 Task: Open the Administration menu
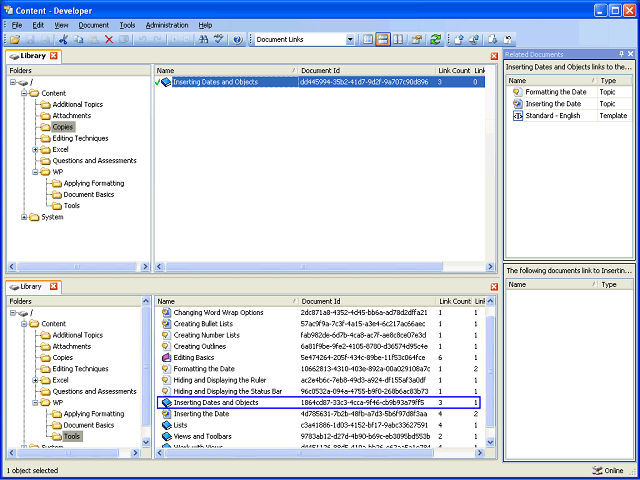pos(167,25)
